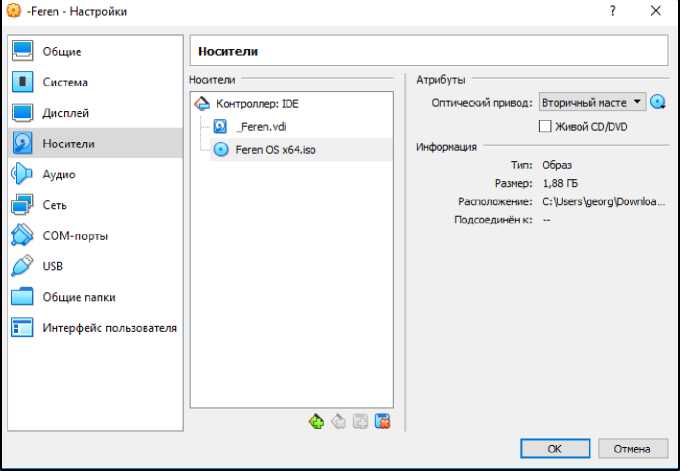
Task: Click the optical disc icon beside Feren OS x64.iso
Action: click(221, 150)
